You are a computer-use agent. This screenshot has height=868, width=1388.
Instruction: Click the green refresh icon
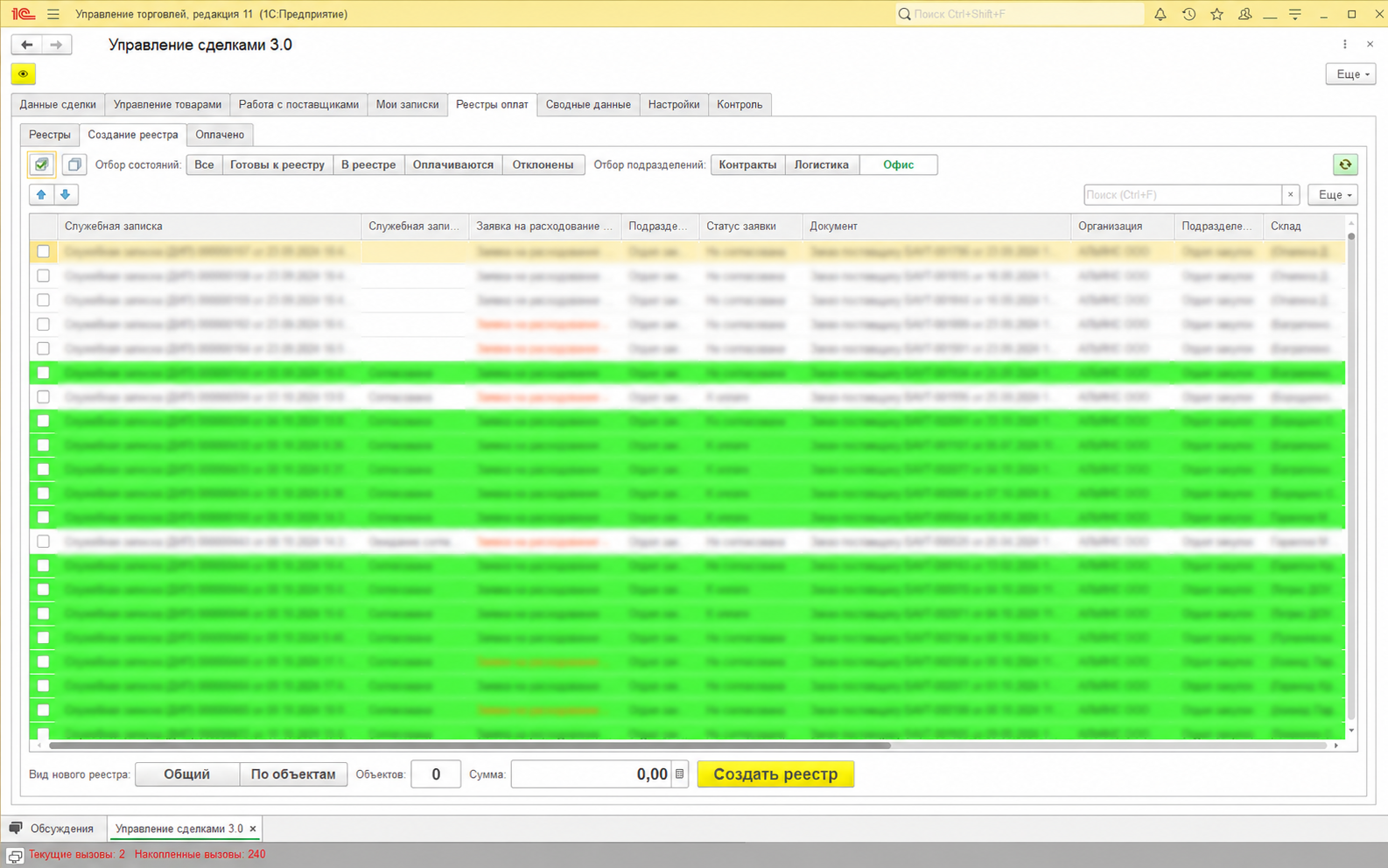(1345, 164)
